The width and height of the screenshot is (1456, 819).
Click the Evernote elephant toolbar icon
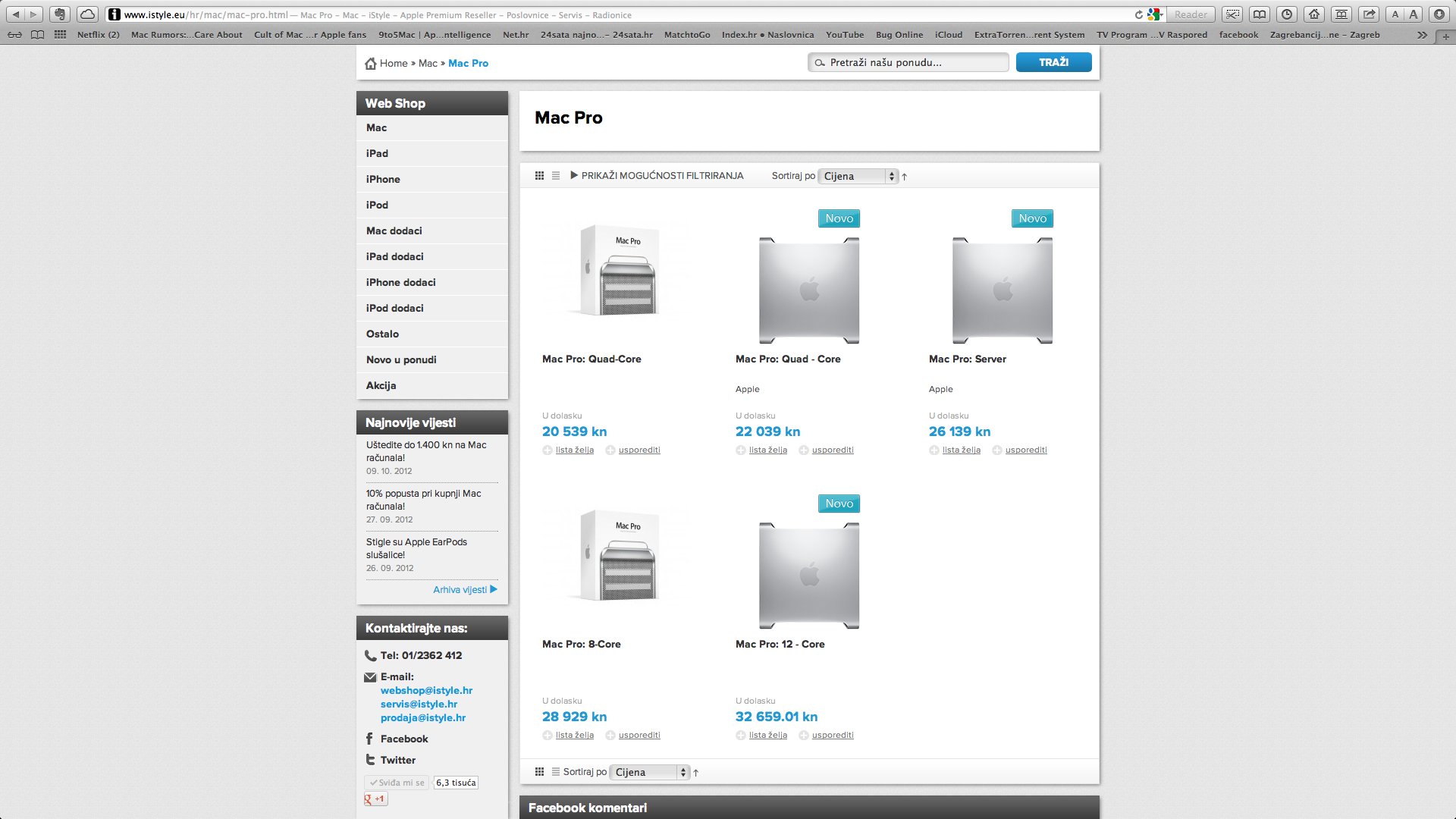pos(60,14)
